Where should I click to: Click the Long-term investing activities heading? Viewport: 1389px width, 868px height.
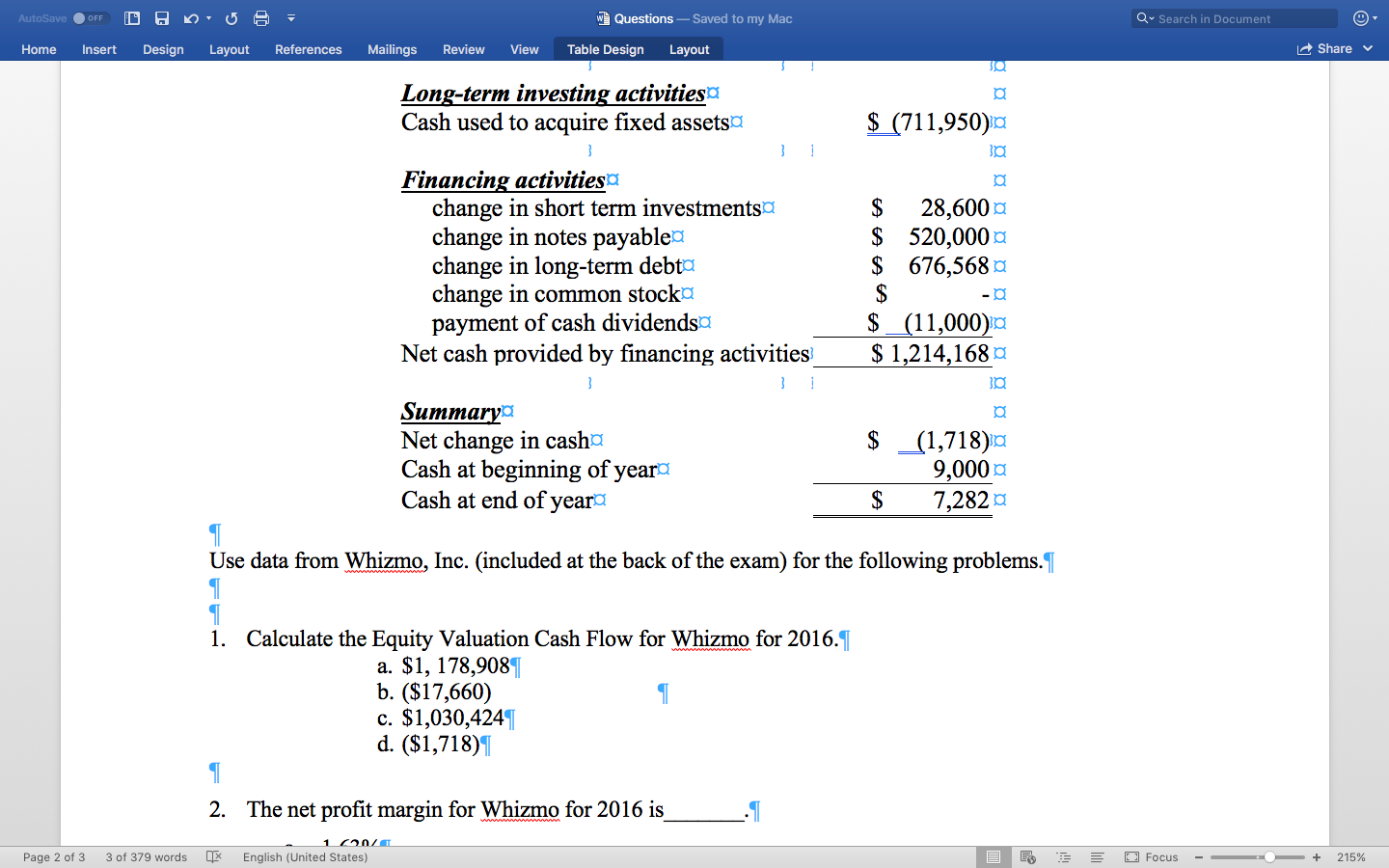(x=554, y=94)
